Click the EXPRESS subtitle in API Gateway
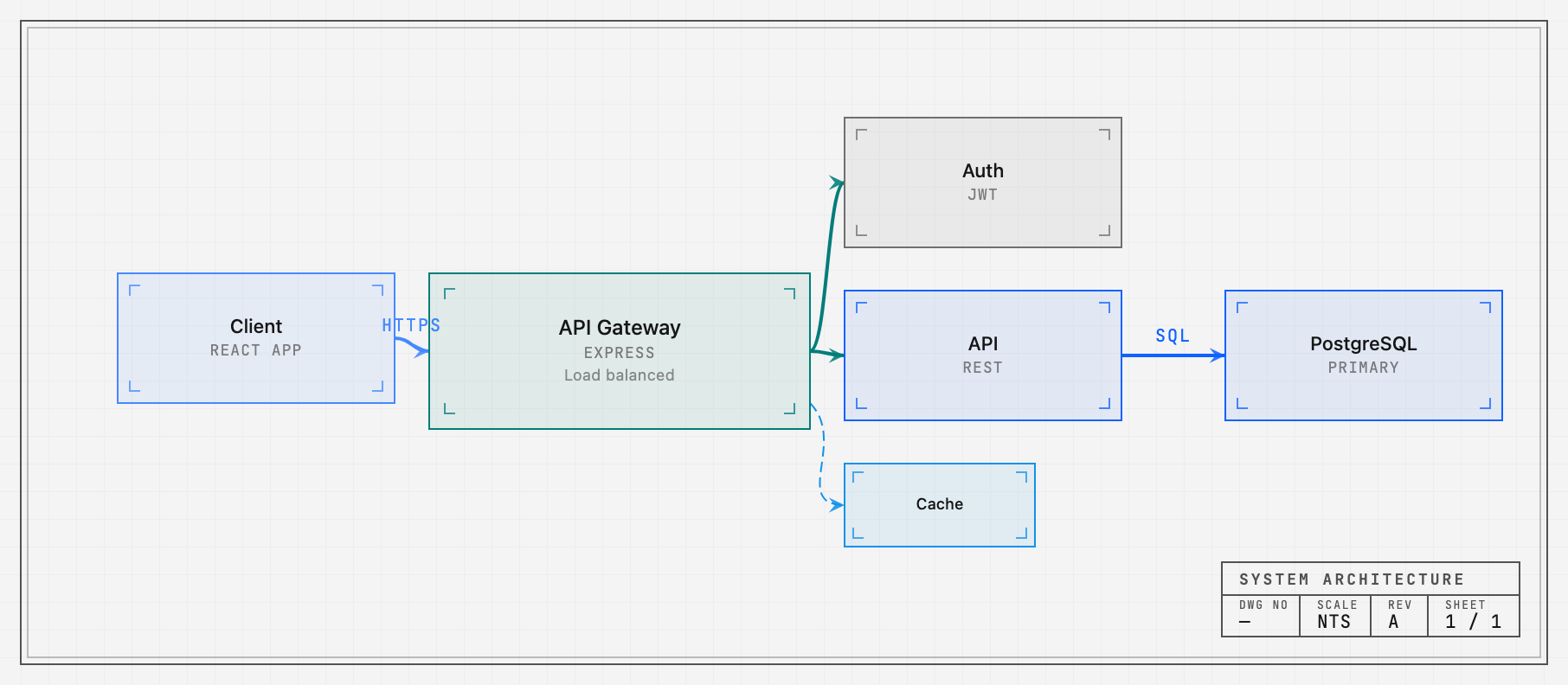The width and height of the screenshot is (1568, 685). (620, 353)
